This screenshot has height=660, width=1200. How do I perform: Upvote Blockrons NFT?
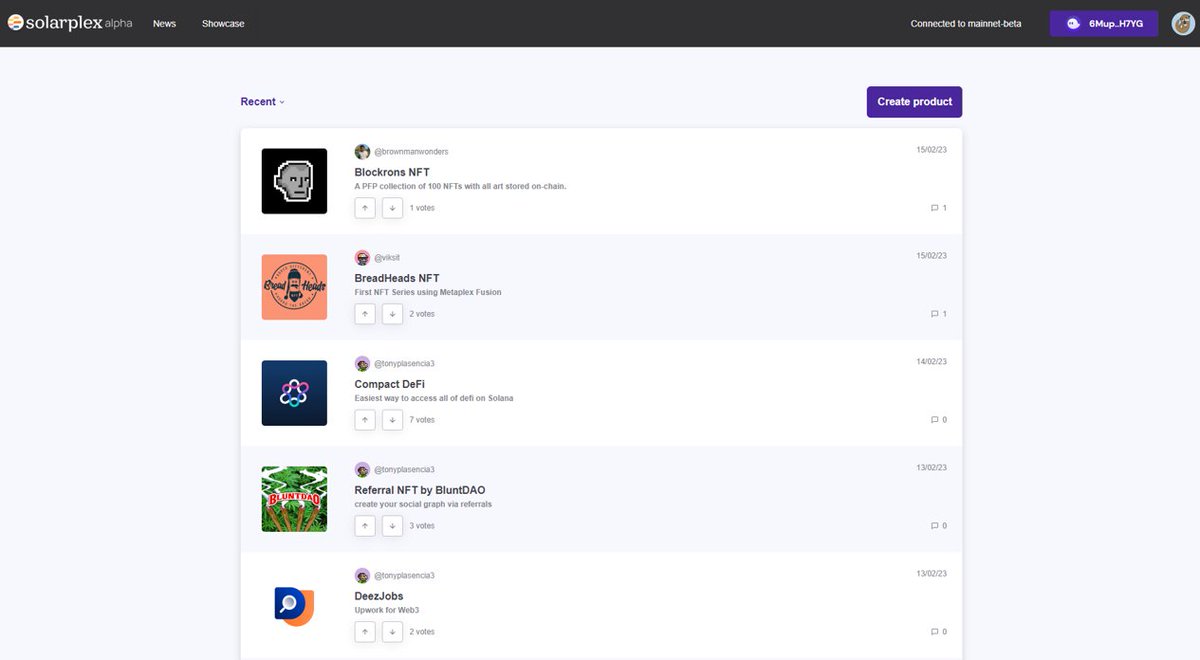point(365,208)
